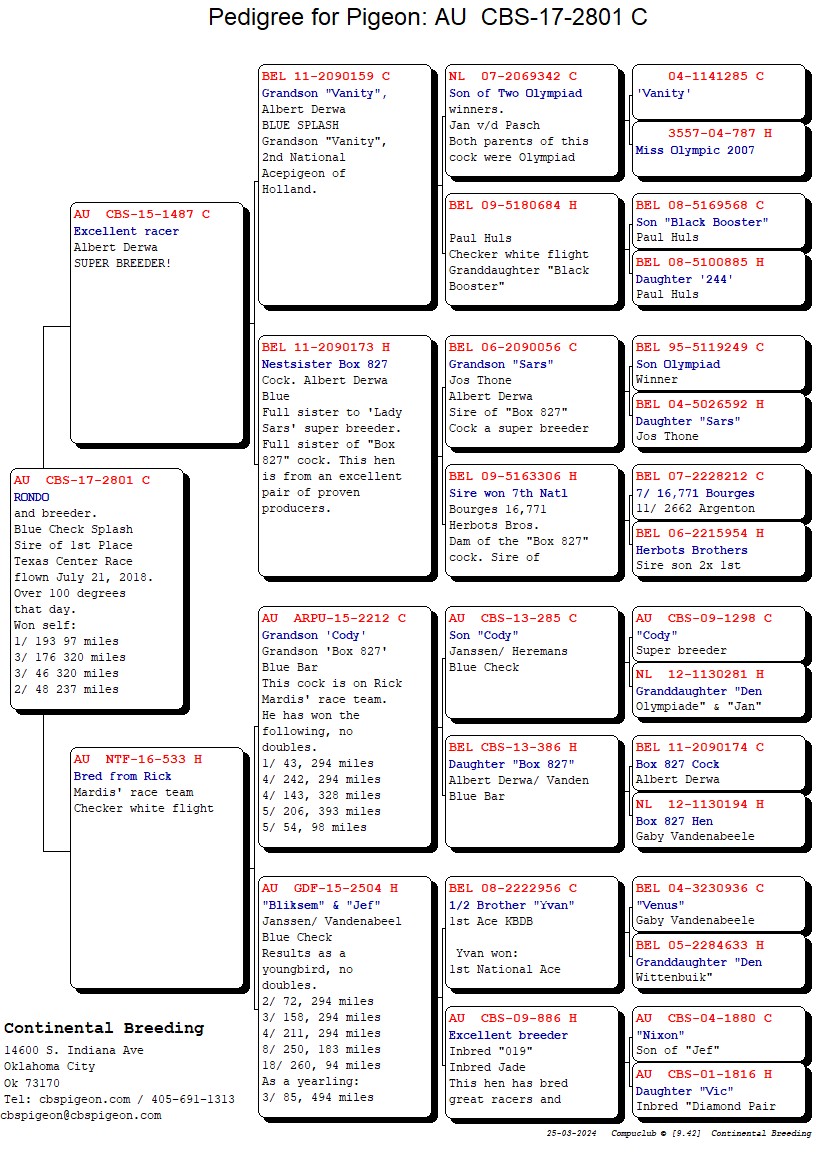Viewport: 816px width, 1172px height.
Task: Select the Son "Cody" entry
Action: click(484, 635)
